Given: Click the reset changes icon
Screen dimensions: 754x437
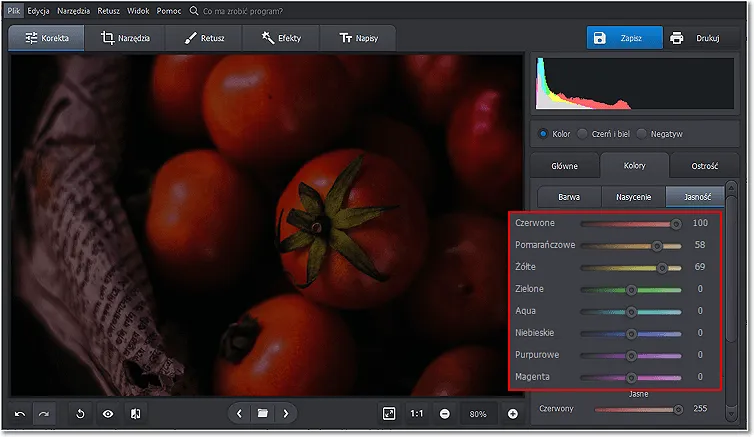Looking at the screenshot, I should [x=80, y=413].
